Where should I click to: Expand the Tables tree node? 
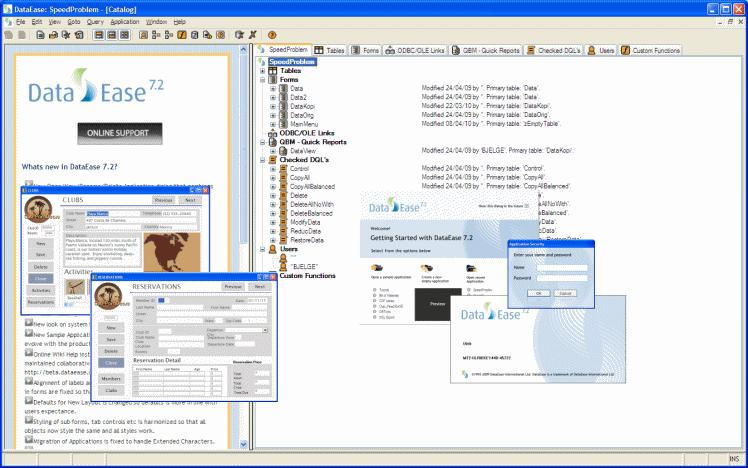coord(262,71)
